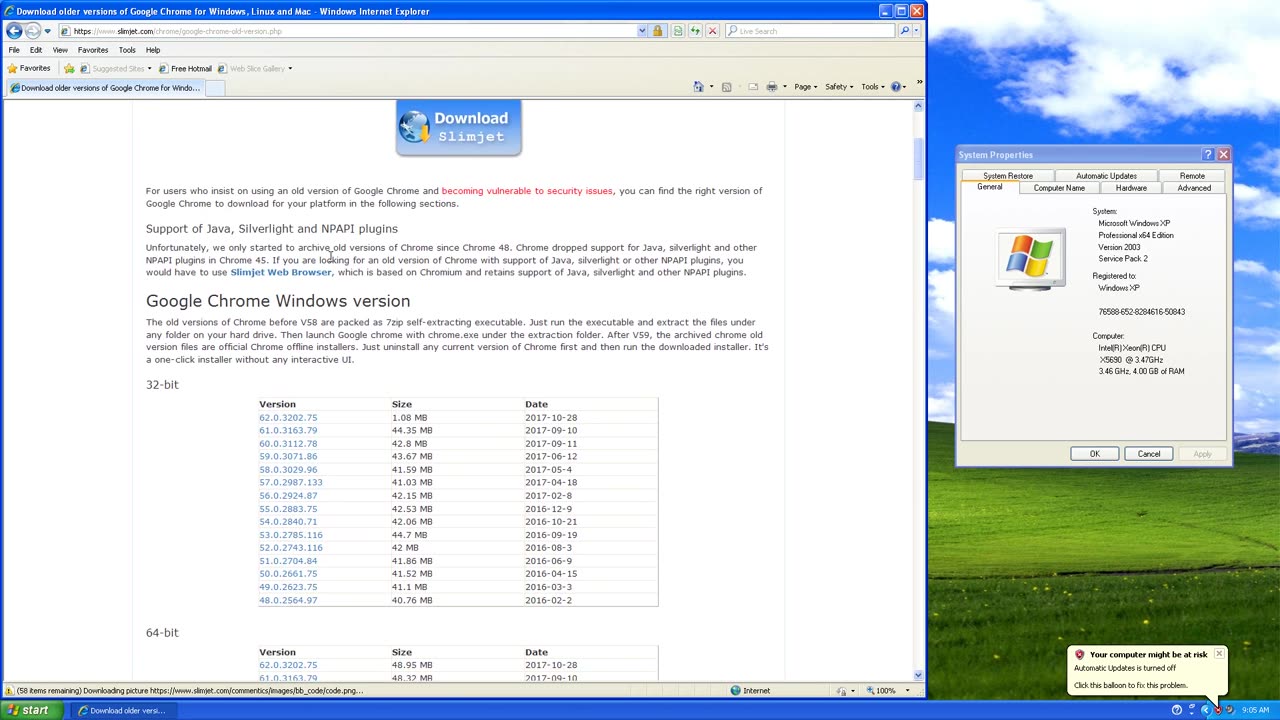Click the Download Slimjet button
This screenshot has height=720, width=1280.
[x=459, y=128]
